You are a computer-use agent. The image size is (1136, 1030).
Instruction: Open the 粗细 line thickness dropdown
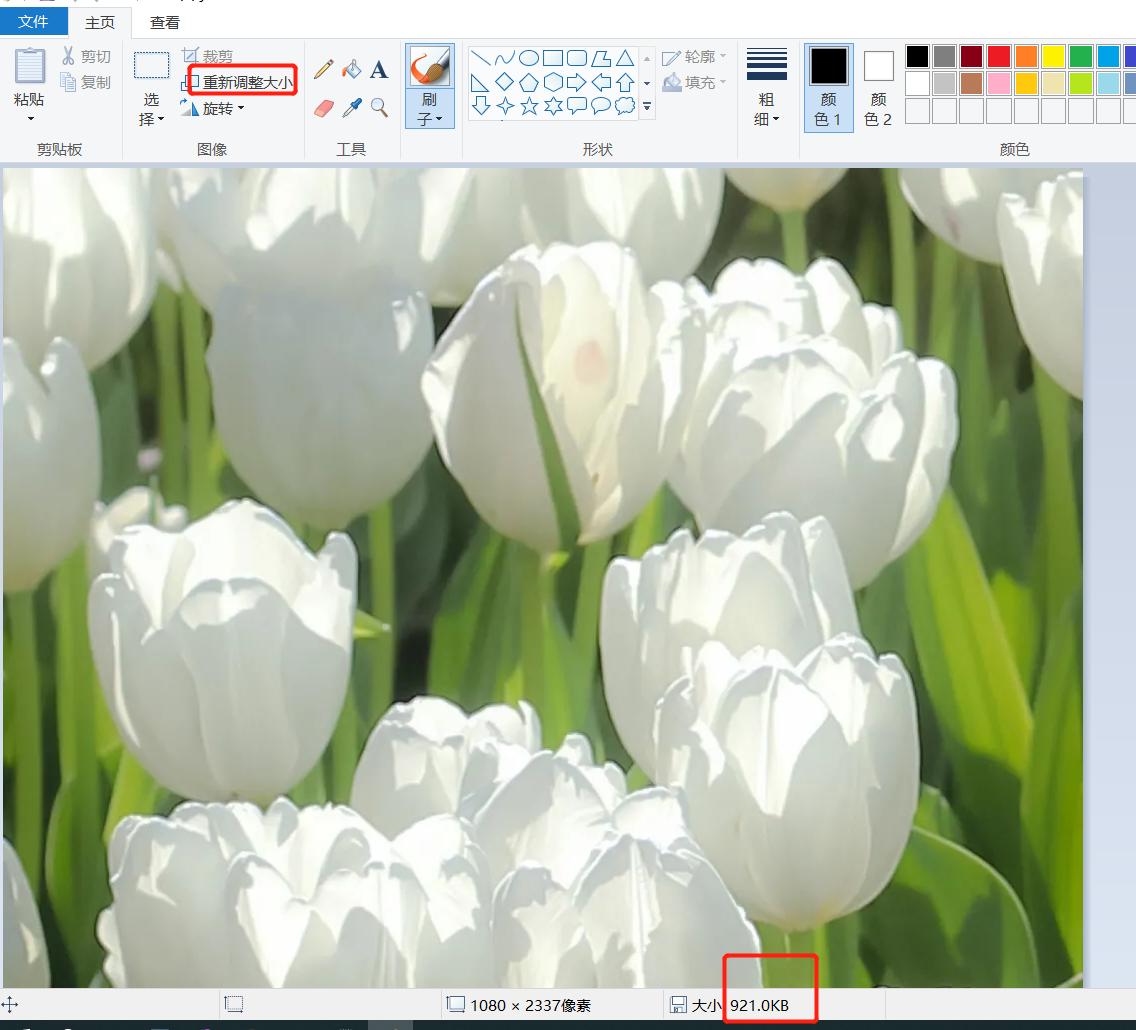point(766,110)
